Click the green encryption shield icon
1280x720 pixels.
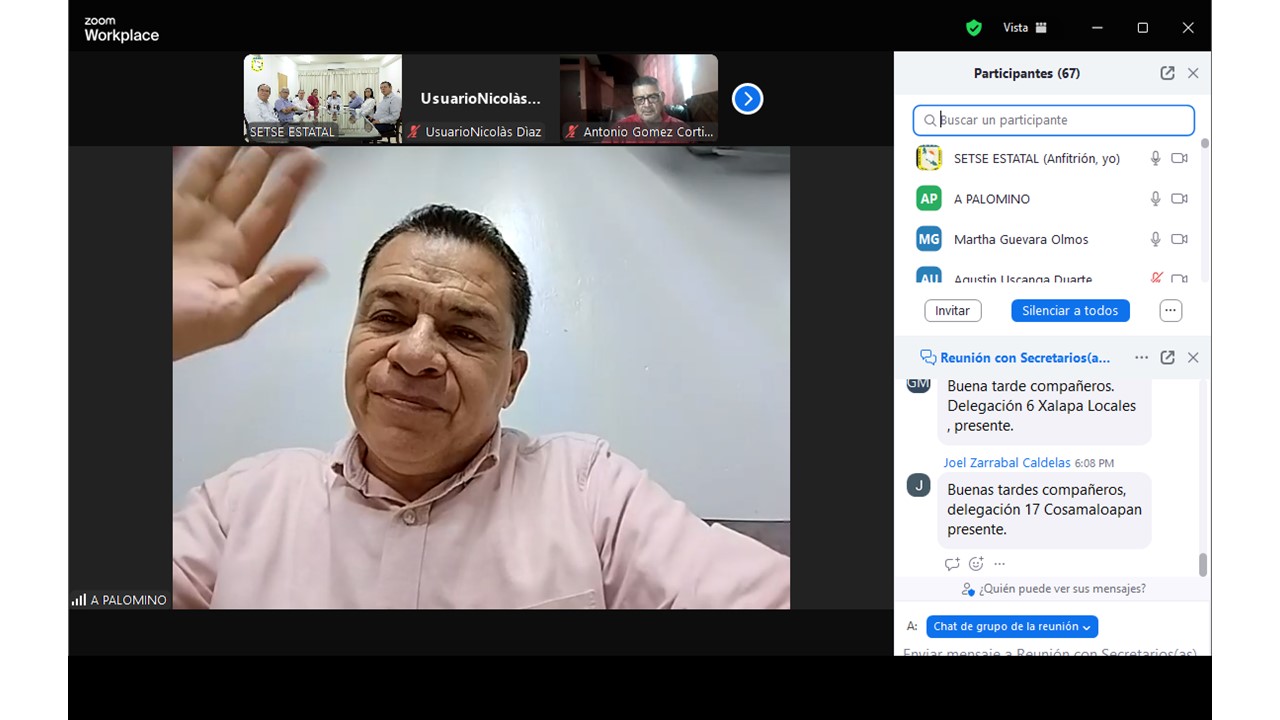973,28
